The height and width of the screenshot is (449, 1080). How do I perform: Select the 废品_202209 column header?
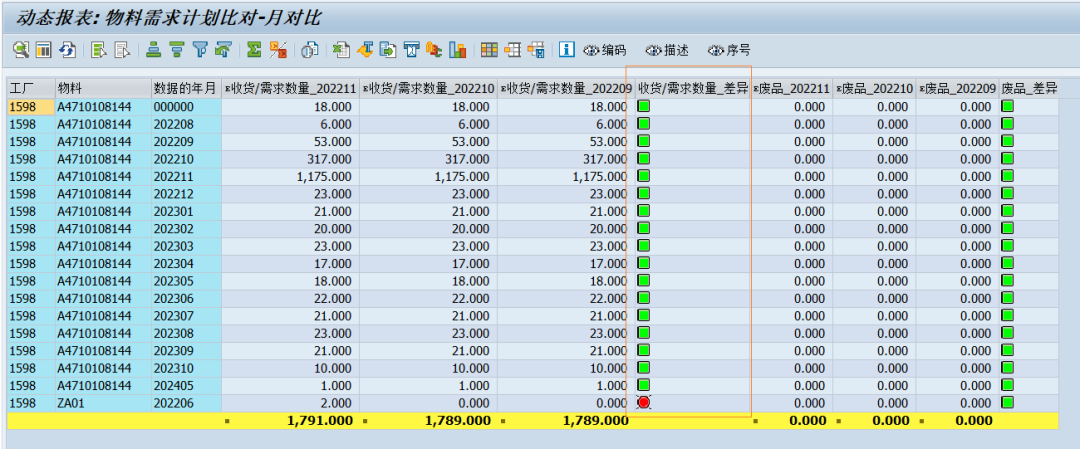[x=957, y=88]
